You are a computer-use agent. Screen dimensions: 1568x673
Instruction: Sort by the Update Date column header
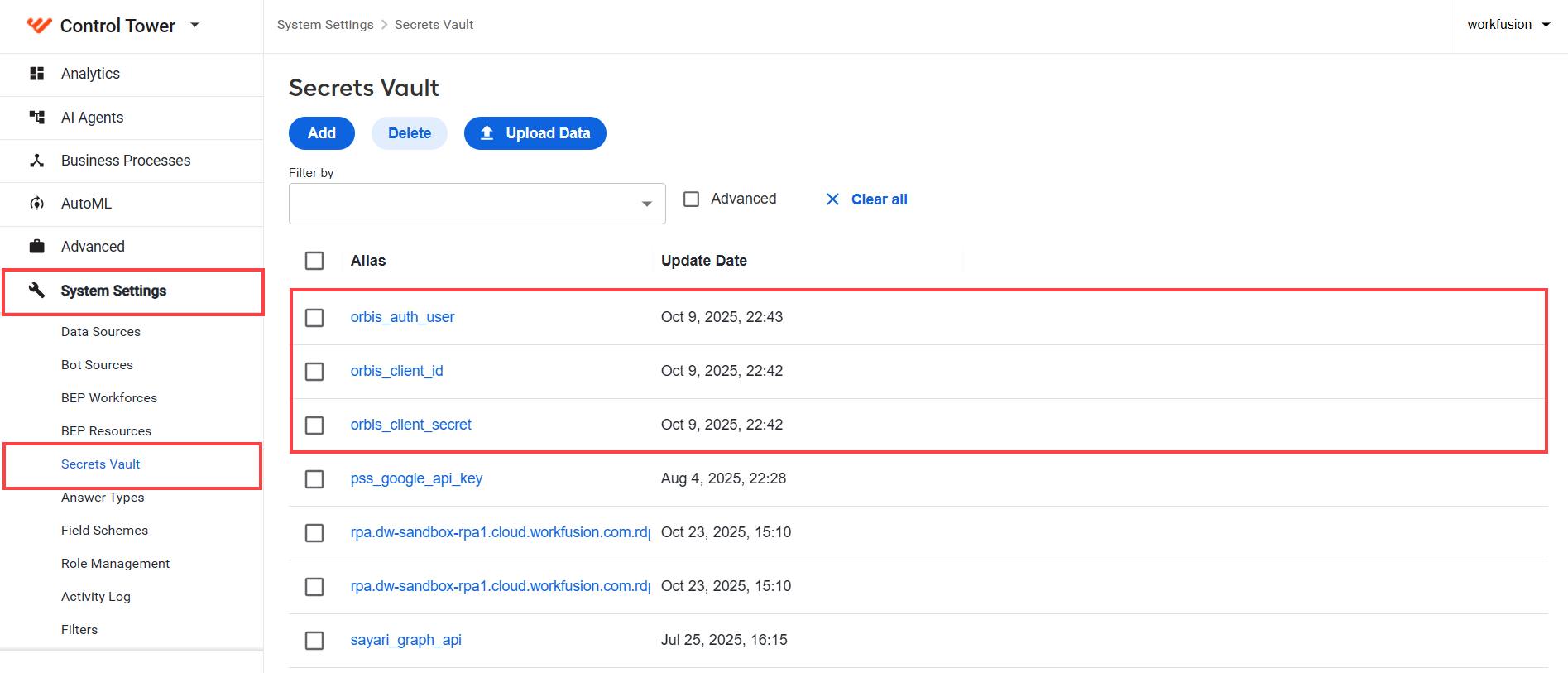point(704,261)
